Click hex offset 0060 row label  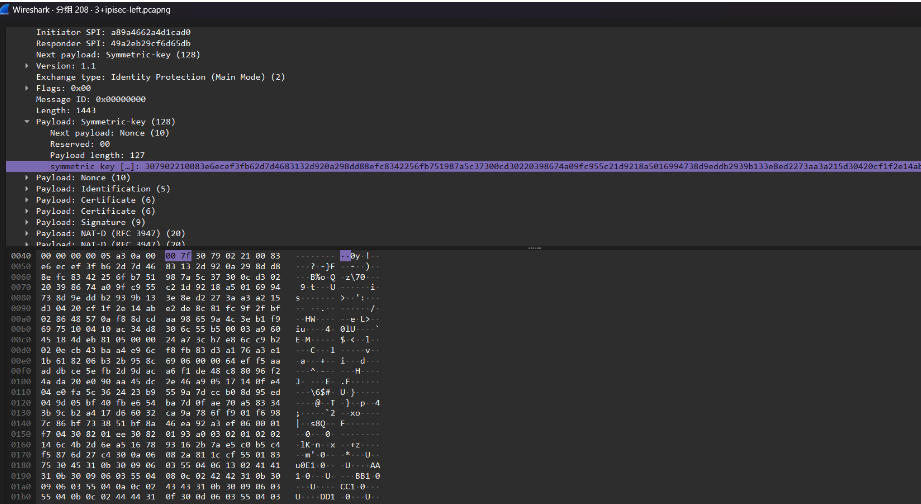21,277
